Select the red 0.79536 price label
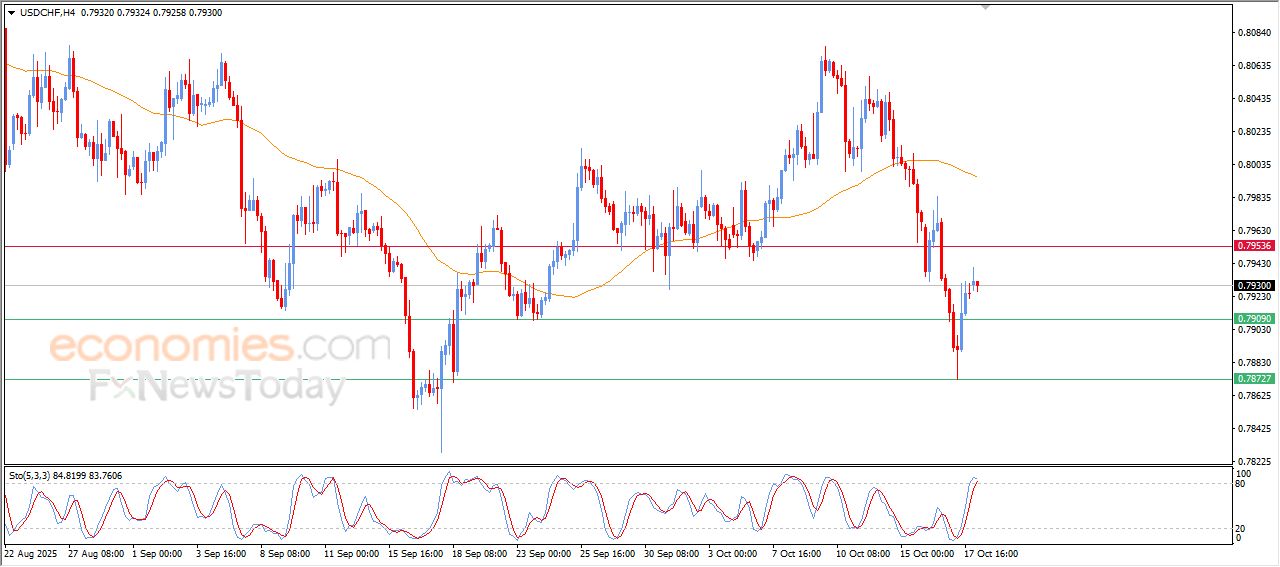The height and width of the screenshot is (567, 1280). (1253, 246)
